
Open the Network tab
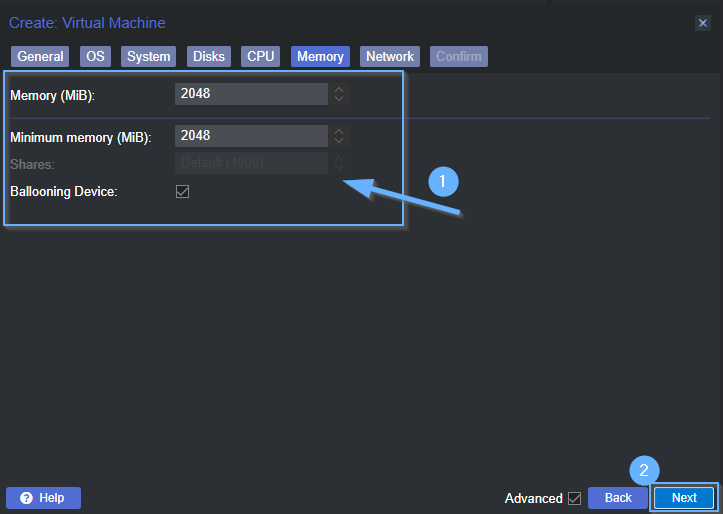(390, 57)
